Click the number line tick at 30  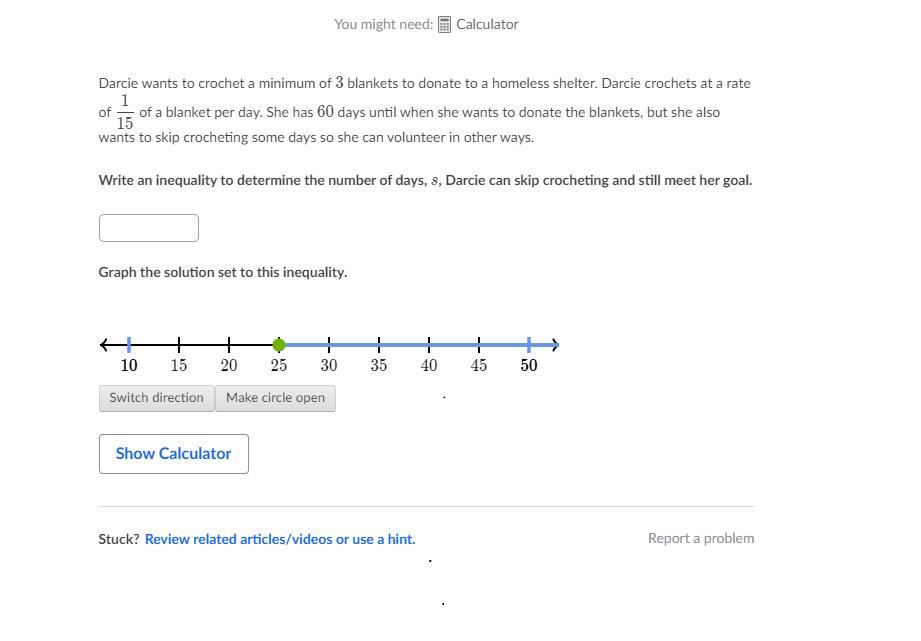(x=329, y=345)
